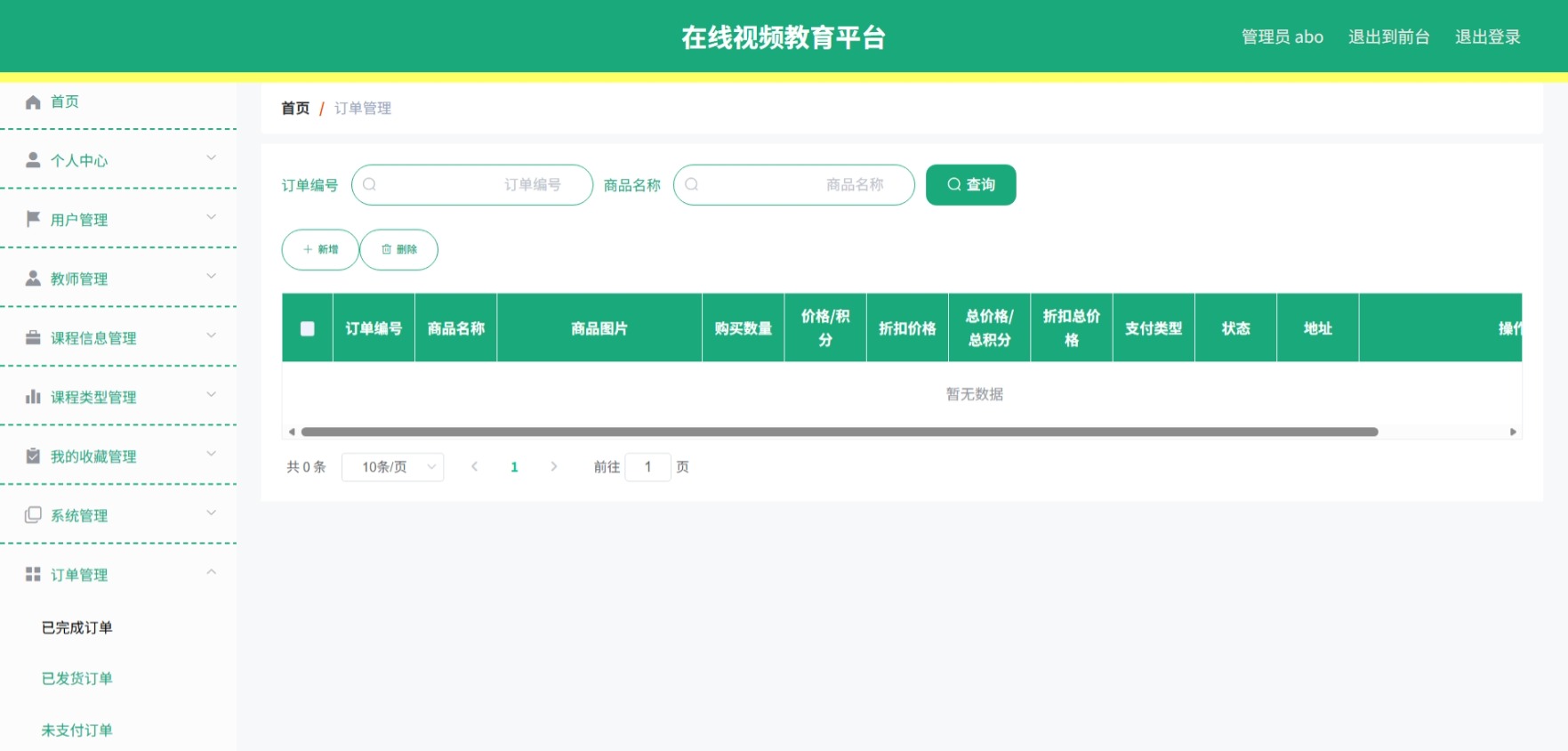Collapse the 订单管理 menu chevron

click(x=212, y=572)
